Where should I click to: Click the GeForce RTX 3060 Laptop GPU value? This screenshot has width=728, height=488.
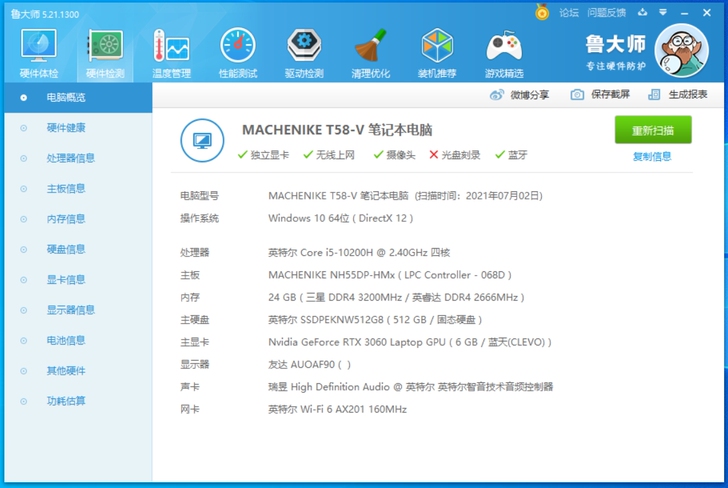click(410, 342)
